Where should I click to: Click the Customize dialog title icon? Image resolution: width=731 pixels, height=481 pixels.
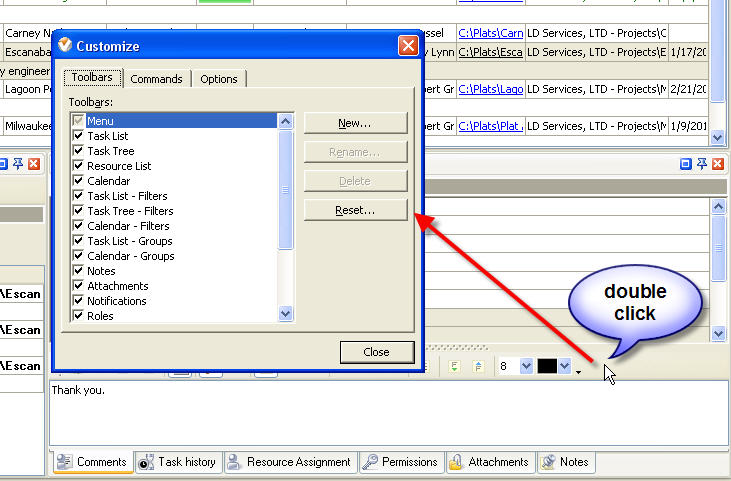65,46
